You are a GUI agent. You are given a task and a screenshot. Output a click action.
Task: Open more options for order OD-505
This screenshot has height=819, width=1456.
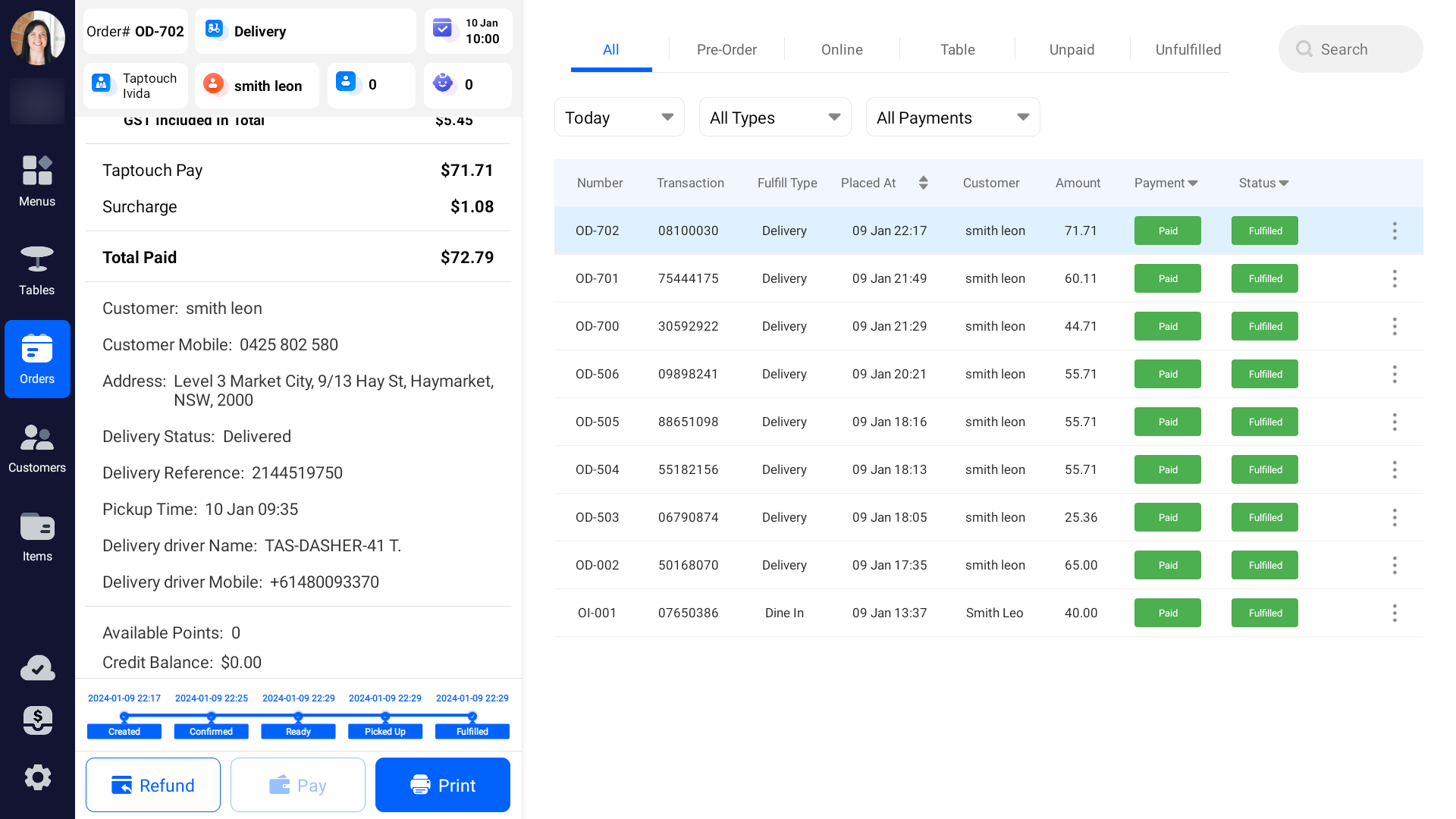click(x=1395, y=422)
